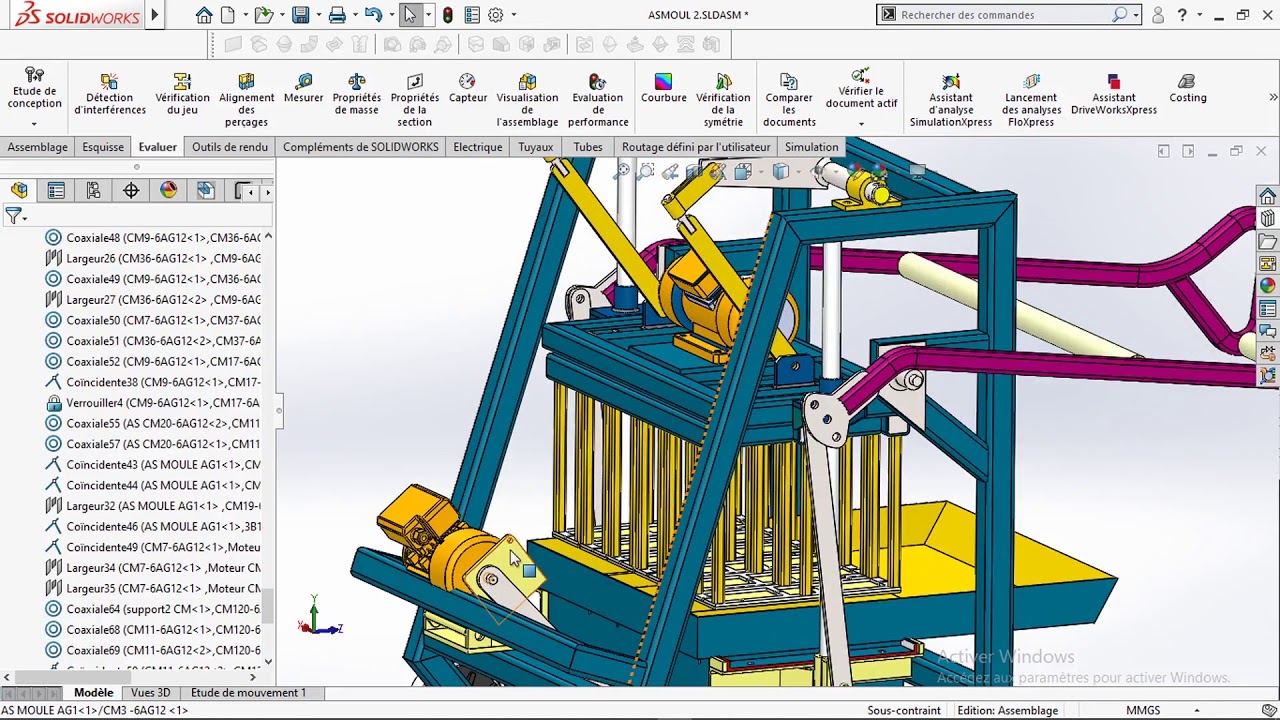
Task: Run Détection d'interférences
Action: point(109,94)
